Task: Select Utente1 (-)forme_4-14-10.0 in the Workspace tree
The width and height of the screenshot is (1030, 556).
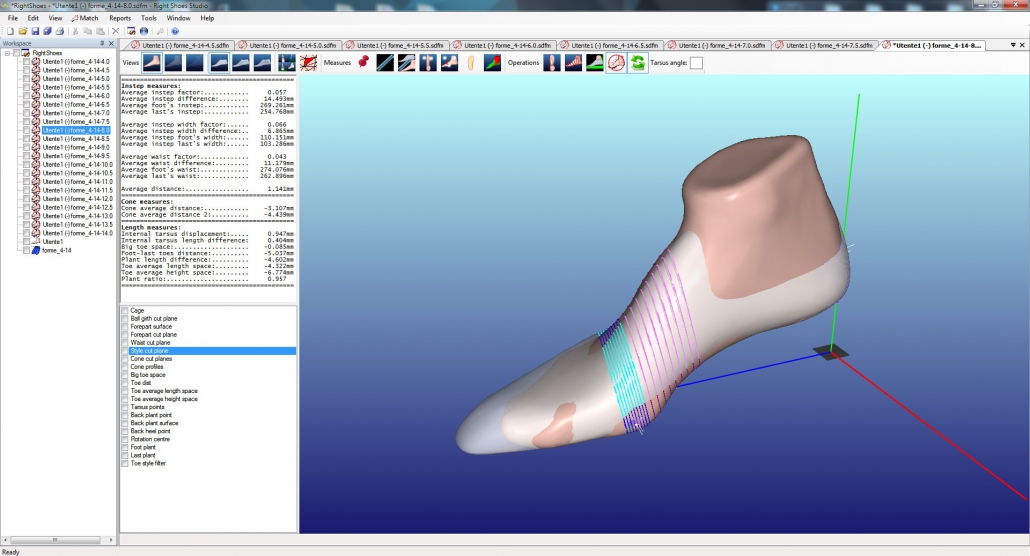Action: coord(77,164)
